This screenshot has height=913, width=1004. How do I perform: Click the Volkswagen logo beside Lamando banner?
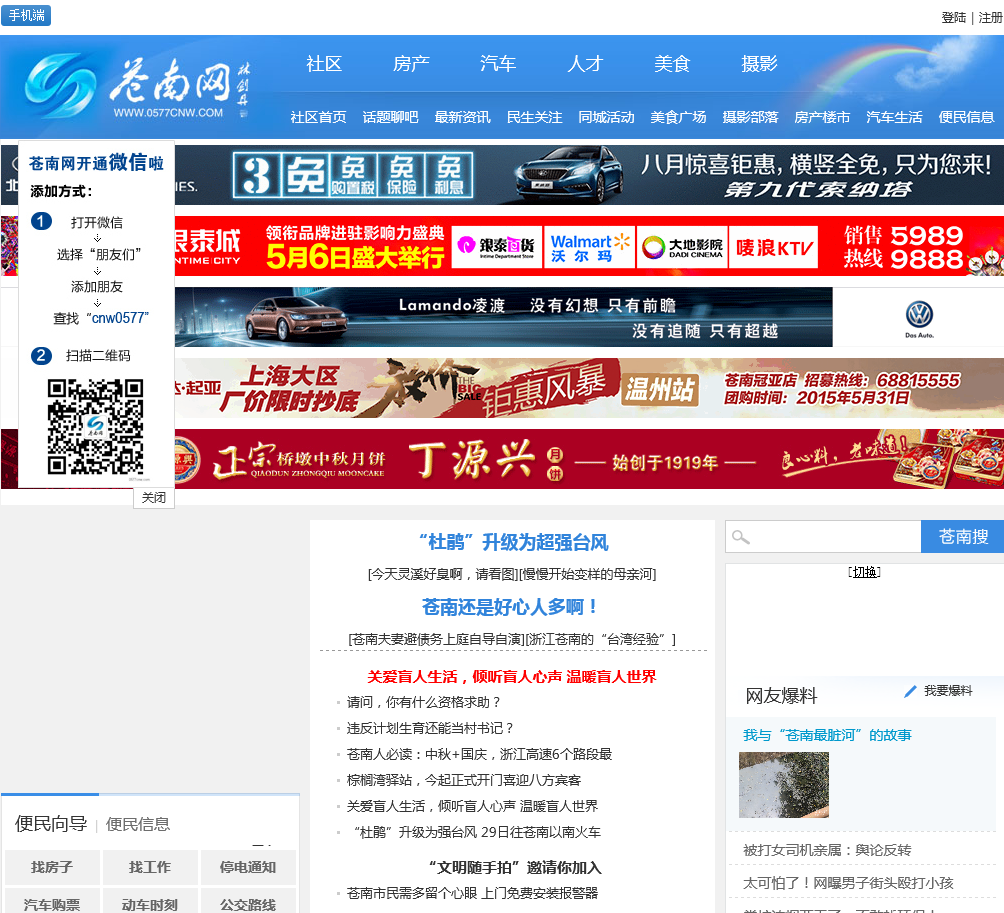[x=919, y=317]
